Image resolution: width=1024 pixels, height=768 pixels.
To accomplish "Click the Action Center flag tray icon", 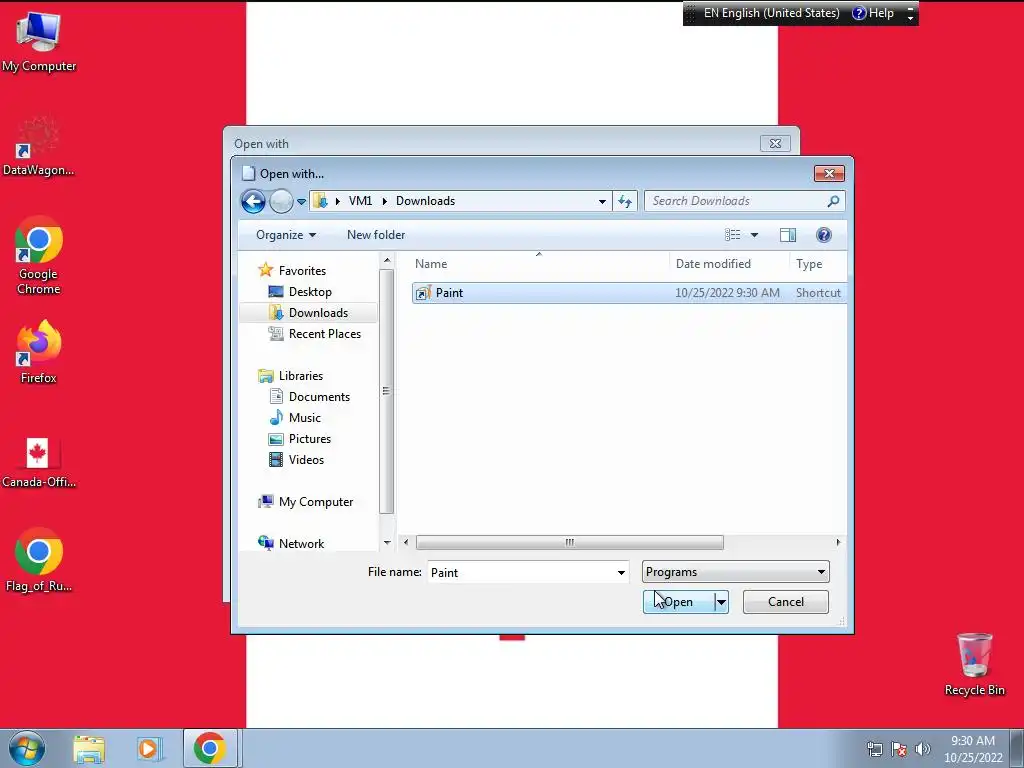I will coord(899,749).
